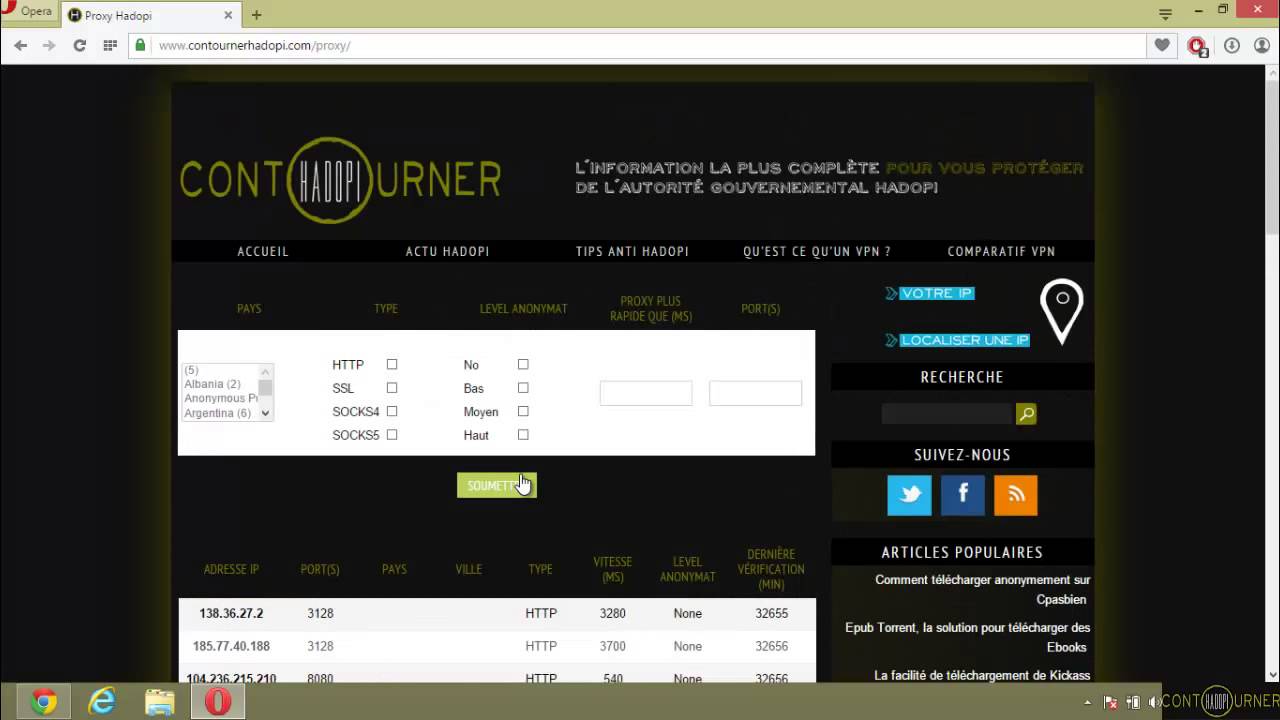The height and width of the screenshot is (720, 1280).
Task: Check the SOCKS4 type checkbox
Action: pyautogui.click(x=392, y=411)
